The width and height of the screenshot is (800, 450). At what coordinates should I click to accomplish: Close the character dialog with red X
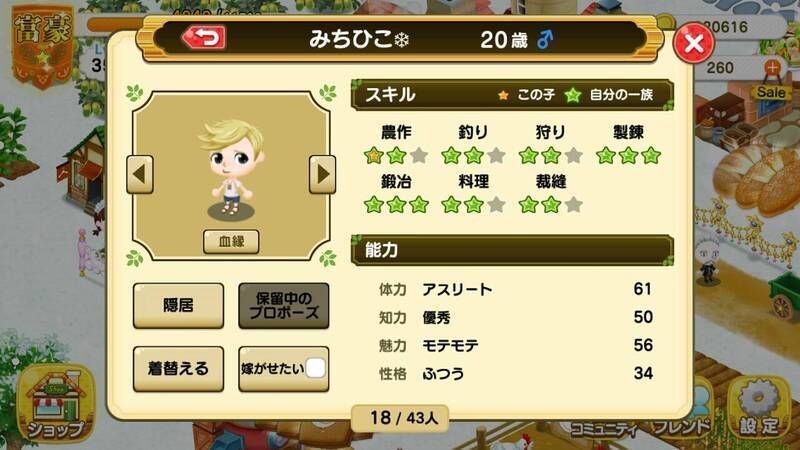(693, 43)
